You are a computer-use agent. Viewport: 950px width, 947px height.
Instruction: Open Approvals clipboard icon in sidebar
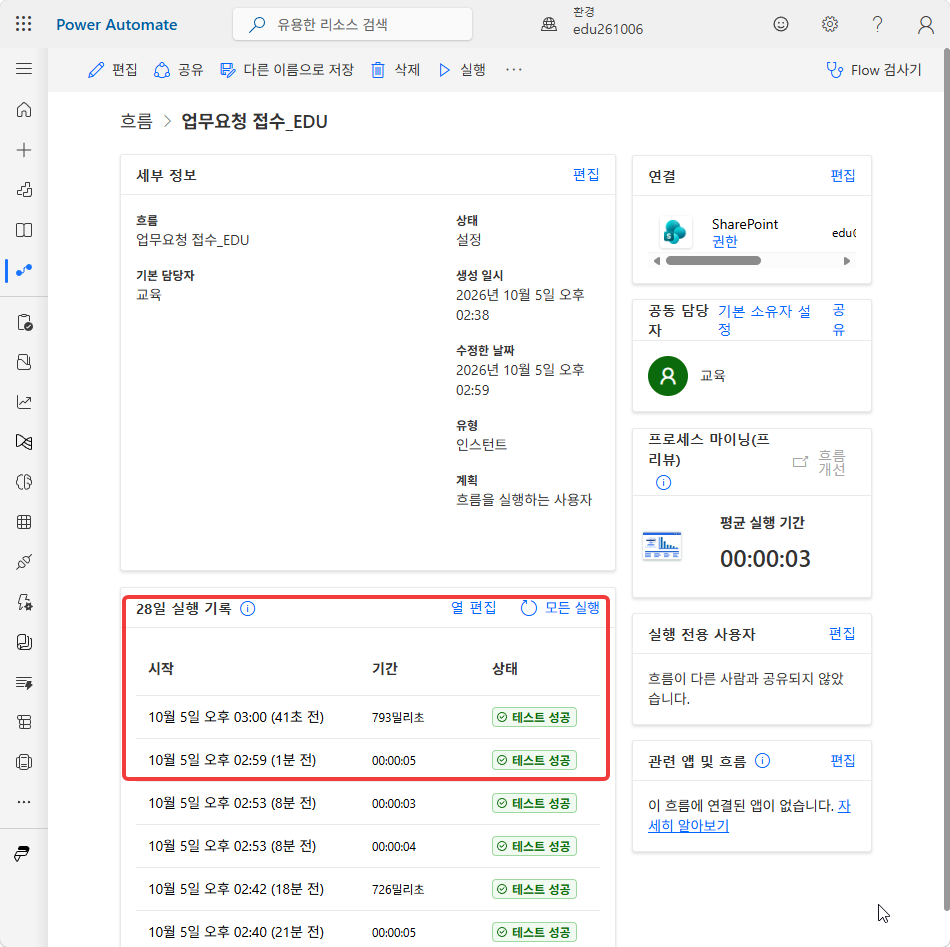[24, 322]
